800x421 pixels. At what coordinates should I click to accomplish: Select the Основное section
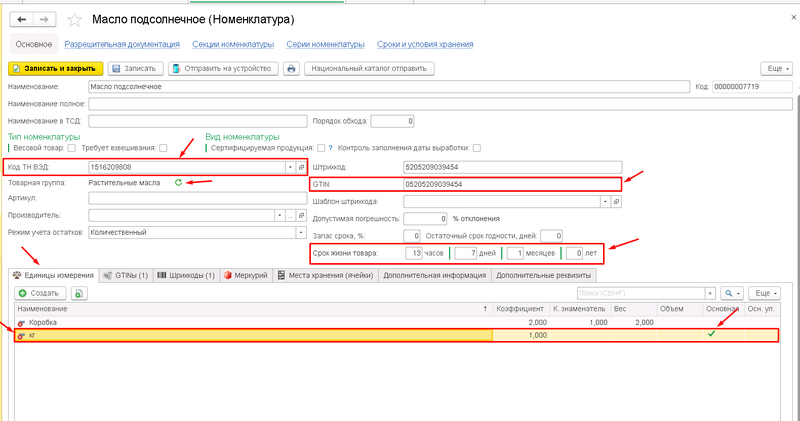(x=34, y=44)
